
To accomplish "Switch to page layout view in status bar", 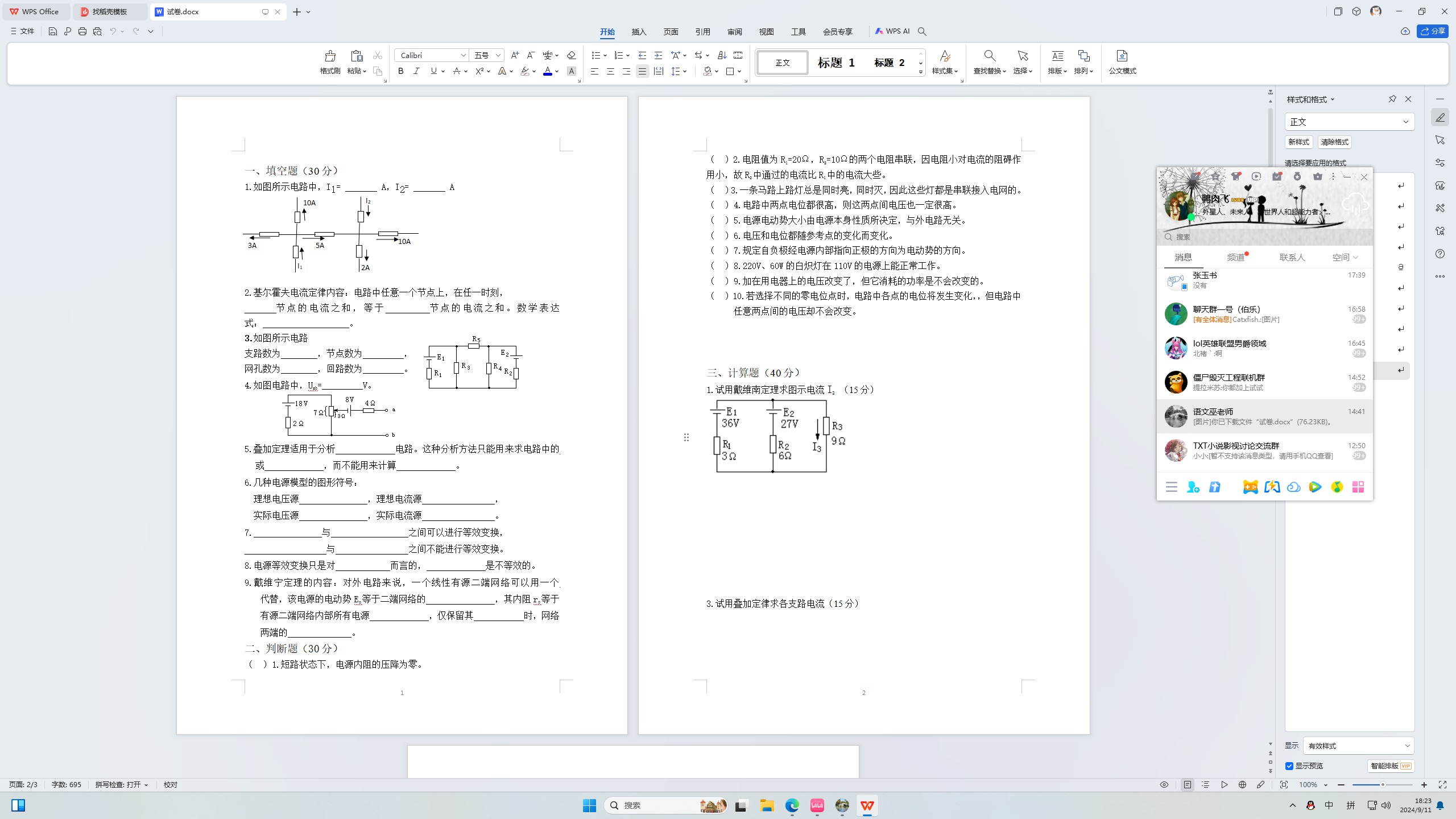I will 1188,785.
